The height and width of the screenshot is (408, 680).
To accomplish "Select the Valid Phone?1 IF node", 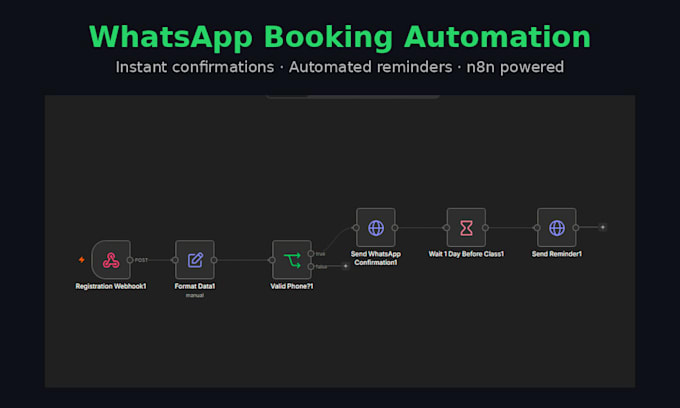I will pos(291,260).
